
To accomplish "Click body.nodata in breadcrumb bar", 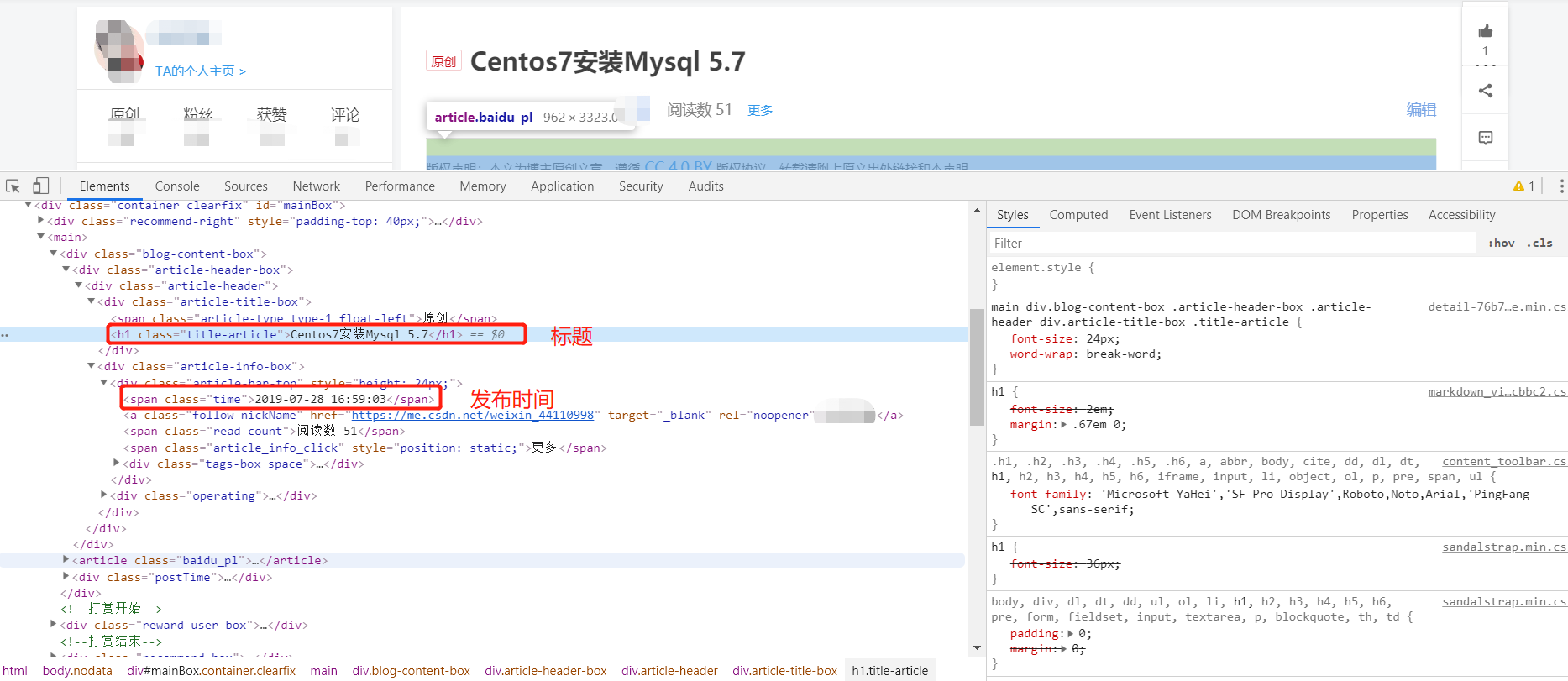I will click(x=77, y=671).
